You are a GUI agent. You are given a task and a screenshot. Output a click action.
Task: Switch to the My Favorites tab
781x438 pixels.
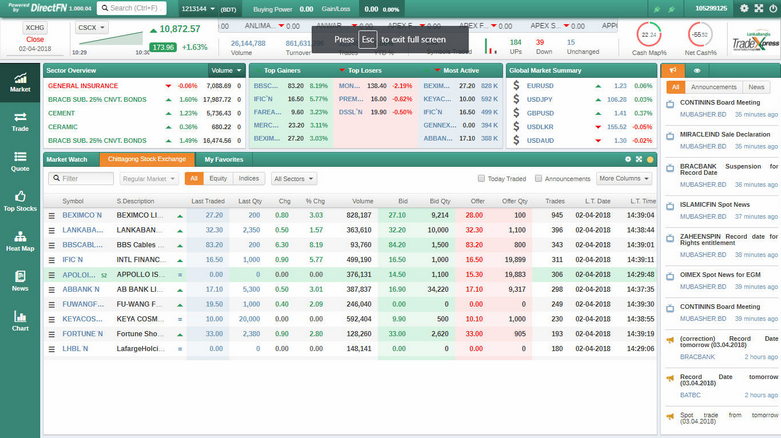223,159
